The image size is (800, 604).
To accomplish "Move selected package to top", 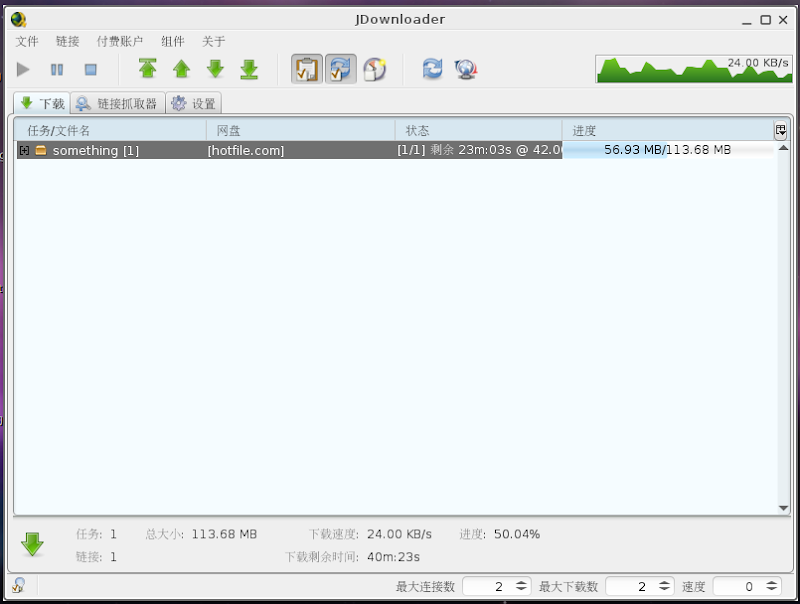I will (147, 69).
